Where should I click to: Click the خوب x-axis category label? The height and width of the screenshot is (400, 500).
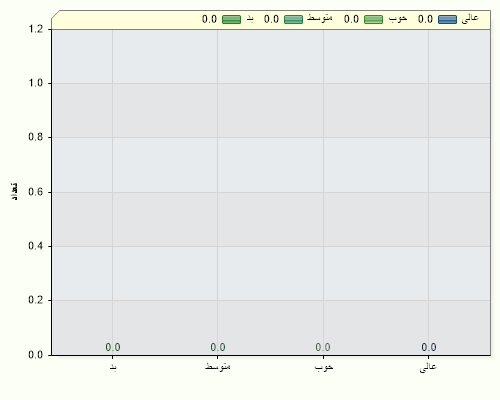click(324, 367)
